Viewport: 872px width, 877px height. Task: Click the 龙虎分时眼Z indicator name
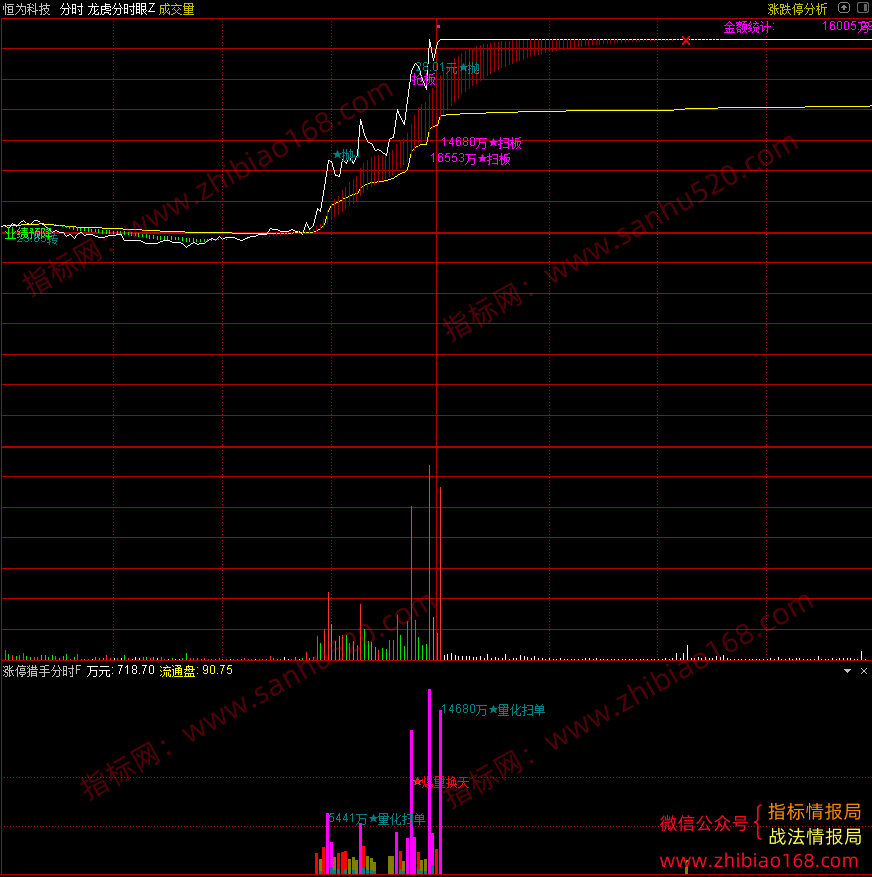pos(121,9)
